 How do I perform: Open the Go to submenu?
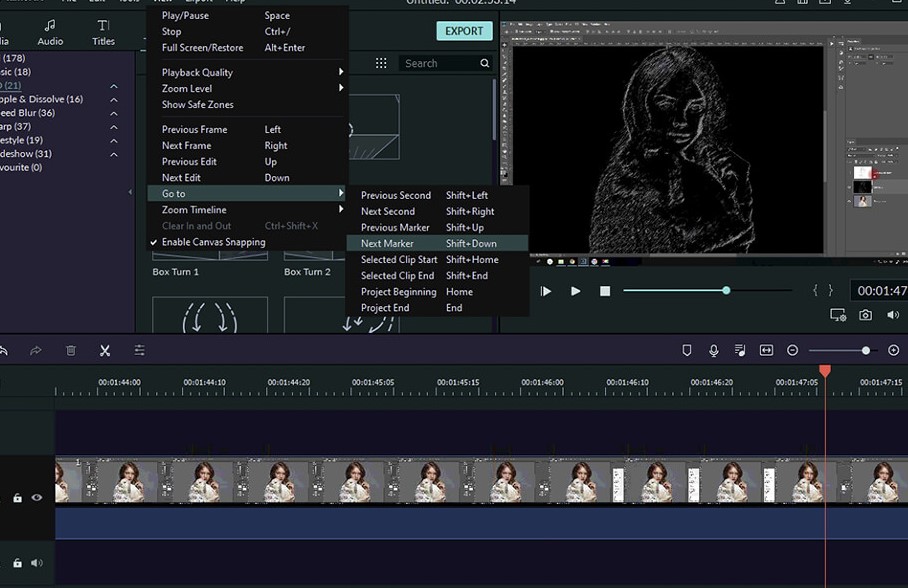247,193
